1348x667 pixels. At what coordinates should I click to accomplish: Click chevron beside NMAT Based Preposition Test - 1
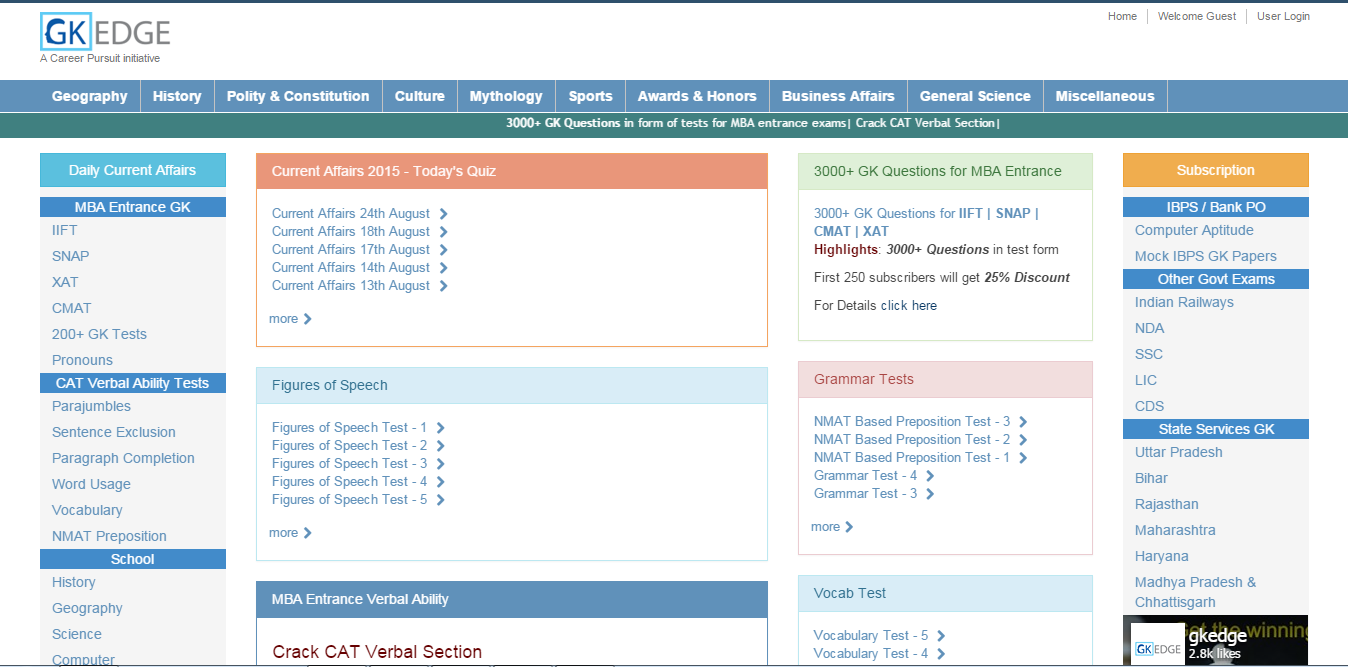point(1023,458)
